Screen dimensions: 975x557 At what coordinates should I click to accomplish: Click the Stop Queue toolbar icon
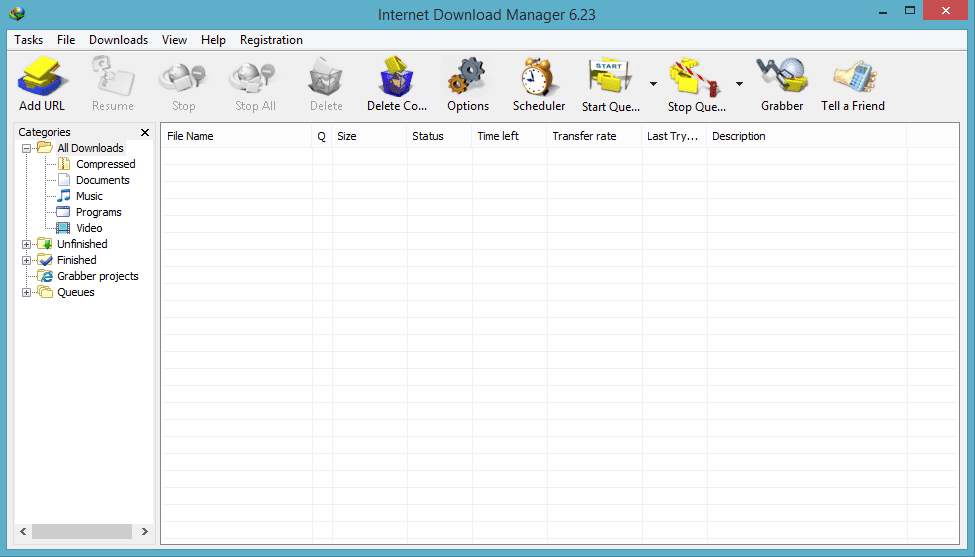pos(696,77)
